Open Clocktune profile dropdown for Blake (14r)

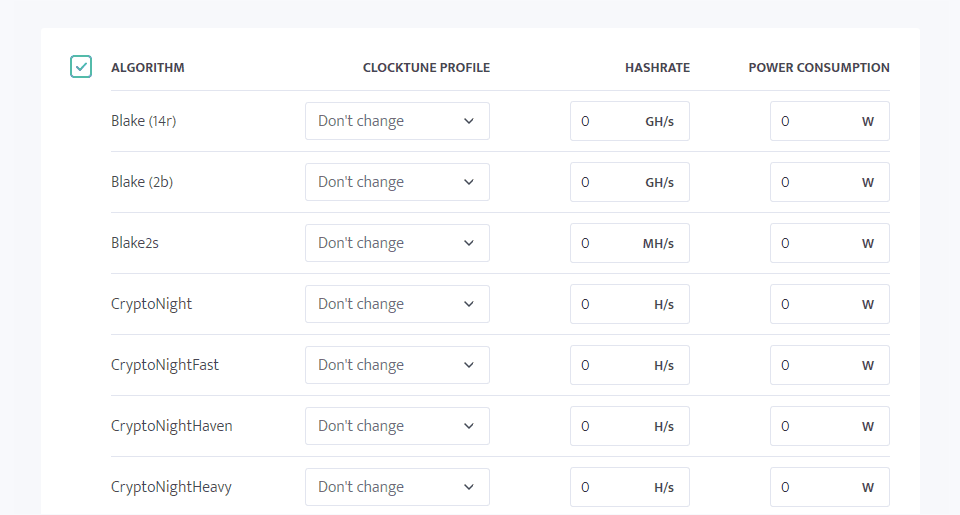coord(397,121)
